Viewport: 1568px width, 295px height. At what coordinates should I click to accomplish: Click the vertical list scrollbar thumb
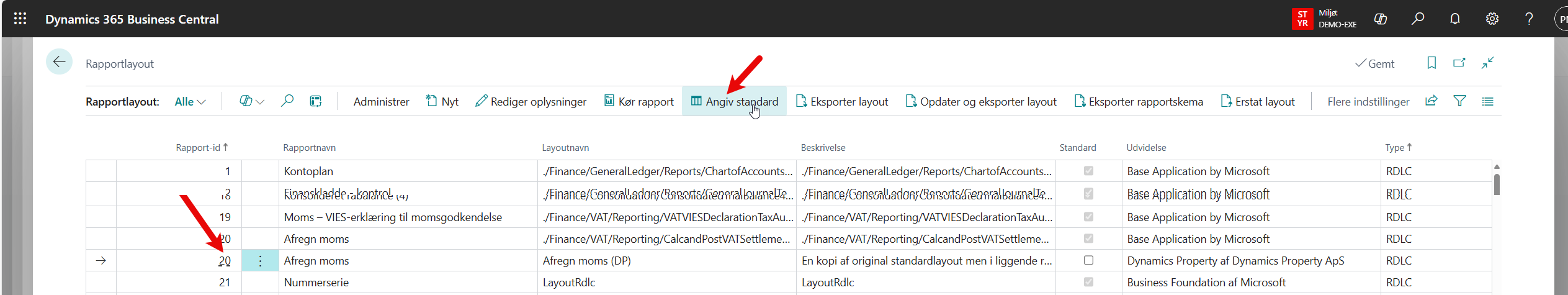coord(1497,184)
